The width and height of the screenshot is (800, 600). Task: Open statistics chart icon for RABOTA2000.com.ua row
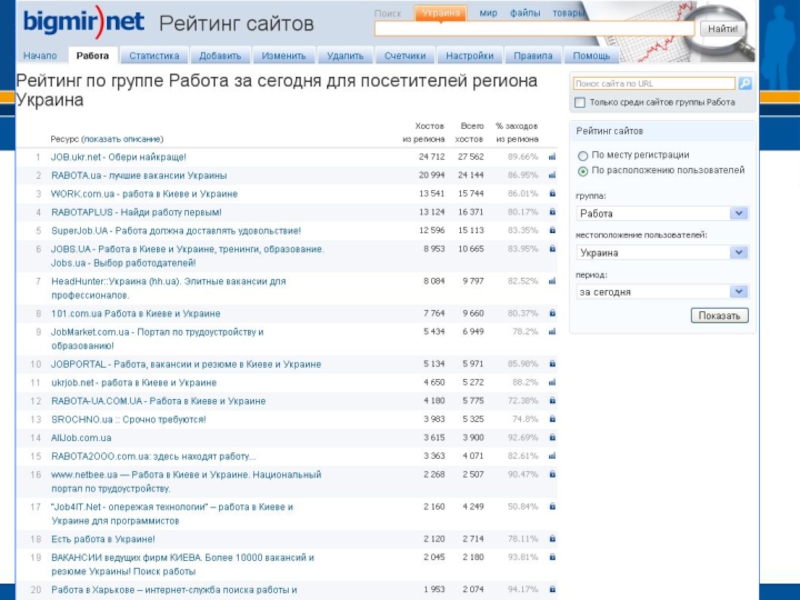[x=552, y=456]
